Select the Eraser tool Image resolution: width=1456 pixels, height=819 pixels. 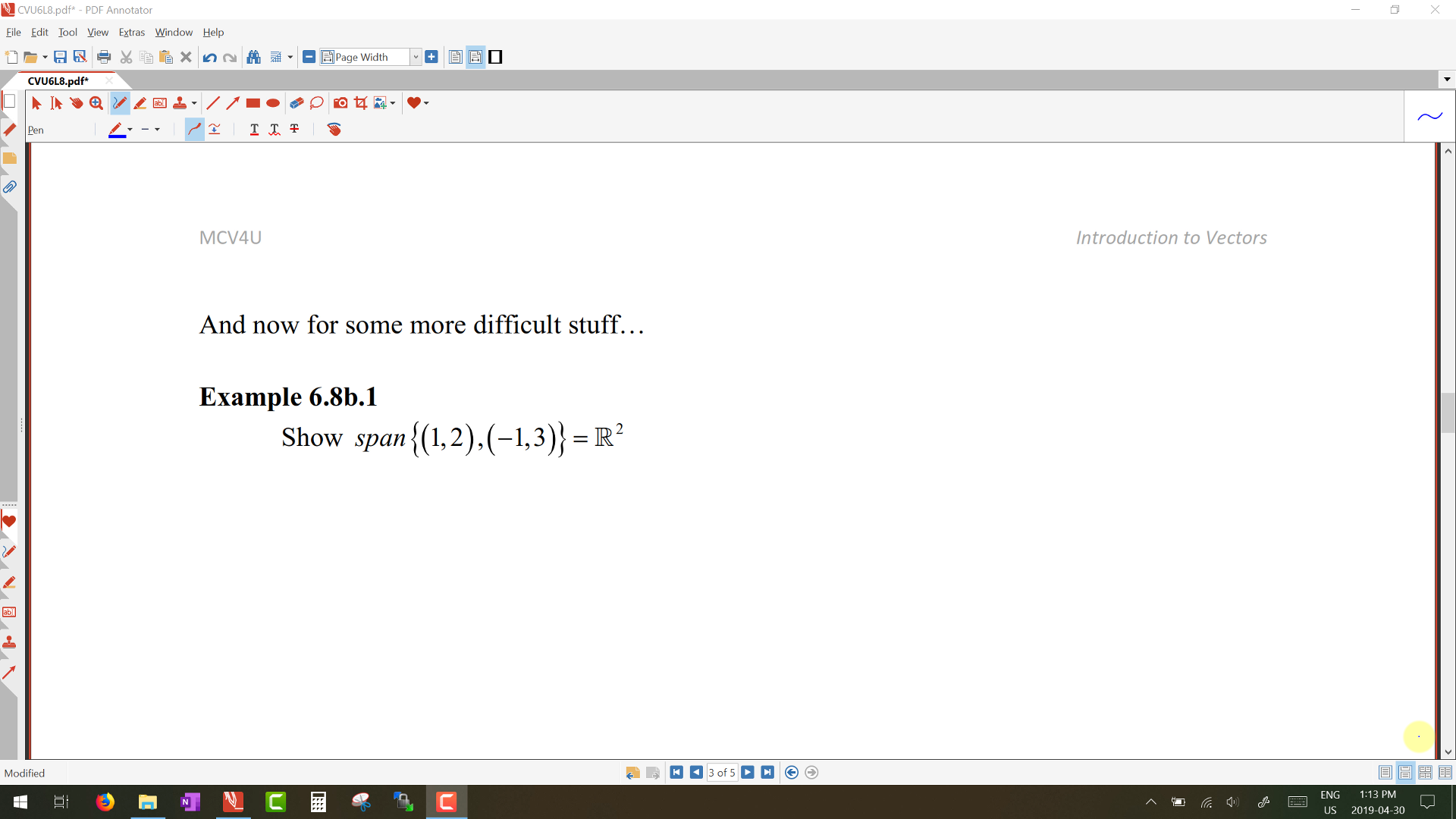click(x=297, y=103)
